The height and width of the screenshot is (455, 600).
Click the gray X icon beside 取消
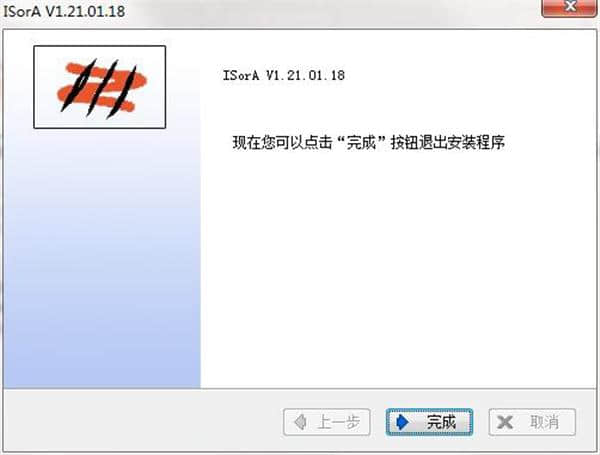[x=505, y=422]
